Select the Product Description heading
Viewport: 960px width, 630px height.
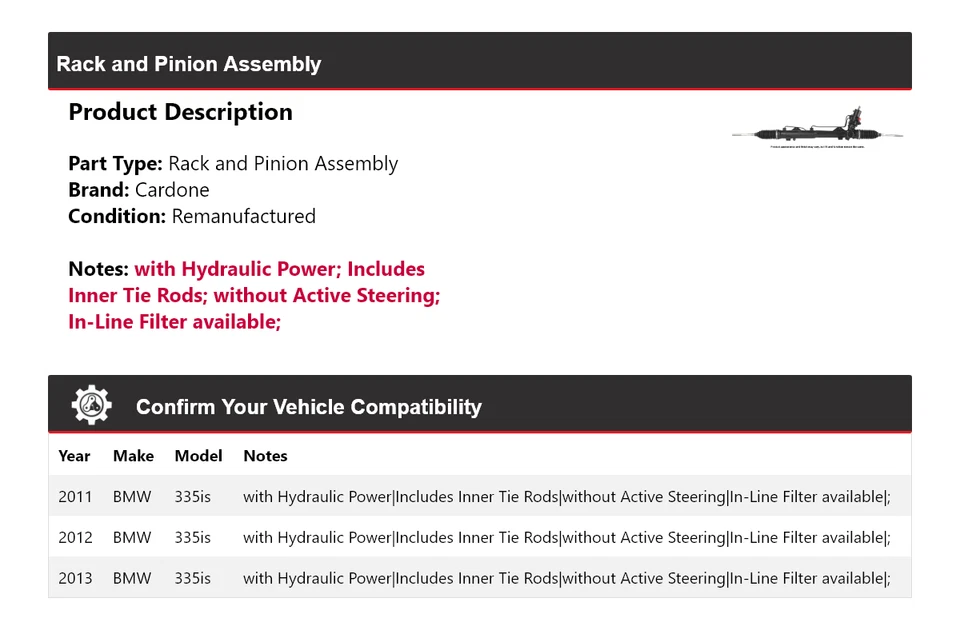pos(180,112)
